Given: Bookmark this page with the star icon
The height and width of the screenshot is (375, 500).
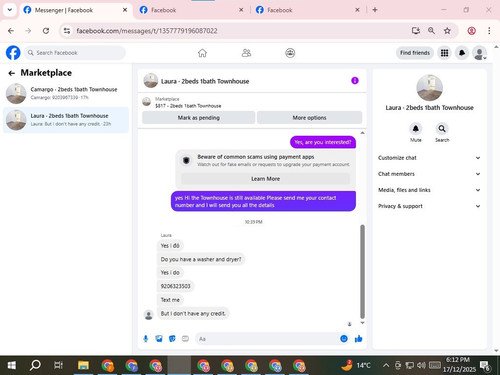Looking at the screenshot, I should coord(447,31).
